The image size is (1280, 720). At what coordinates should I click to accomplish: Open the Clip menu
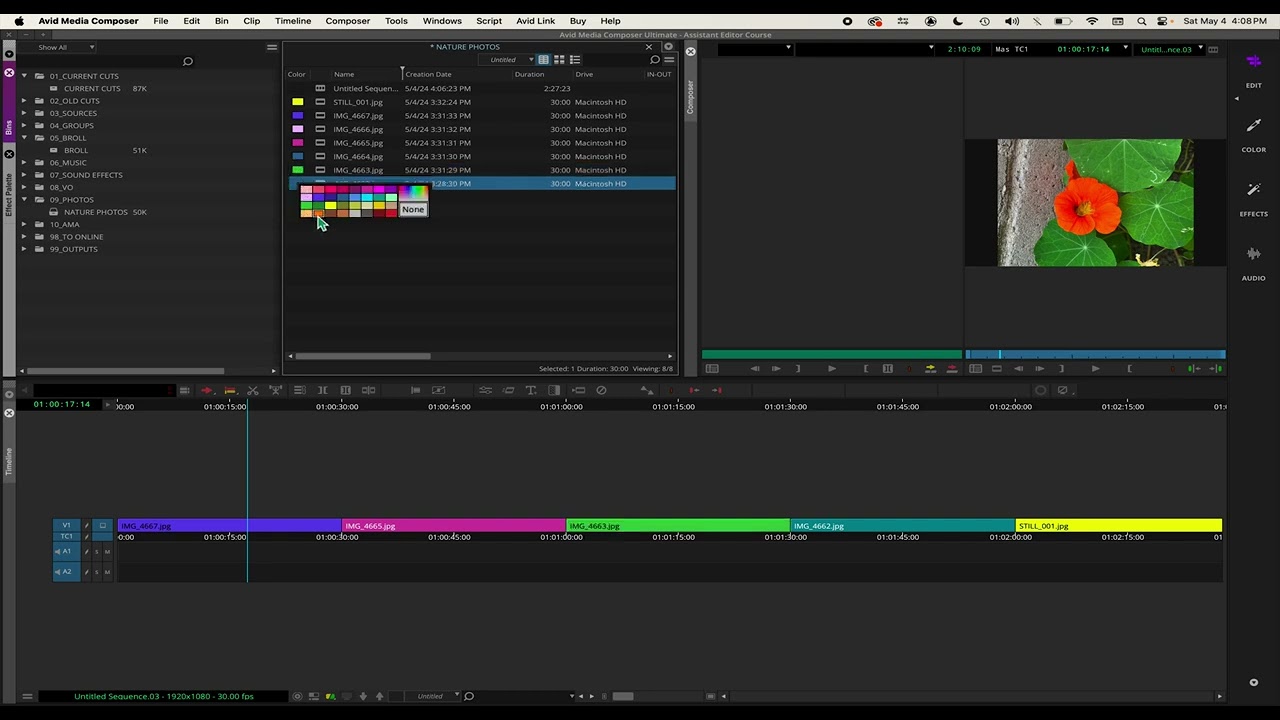[x=252, y=21]
